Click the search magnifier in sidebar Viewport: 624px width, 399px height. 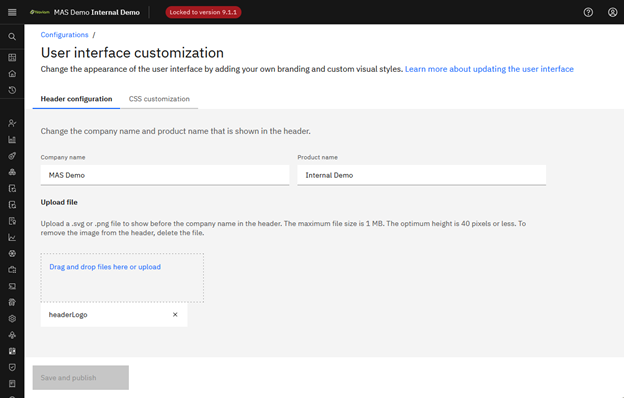pos(12,37)
